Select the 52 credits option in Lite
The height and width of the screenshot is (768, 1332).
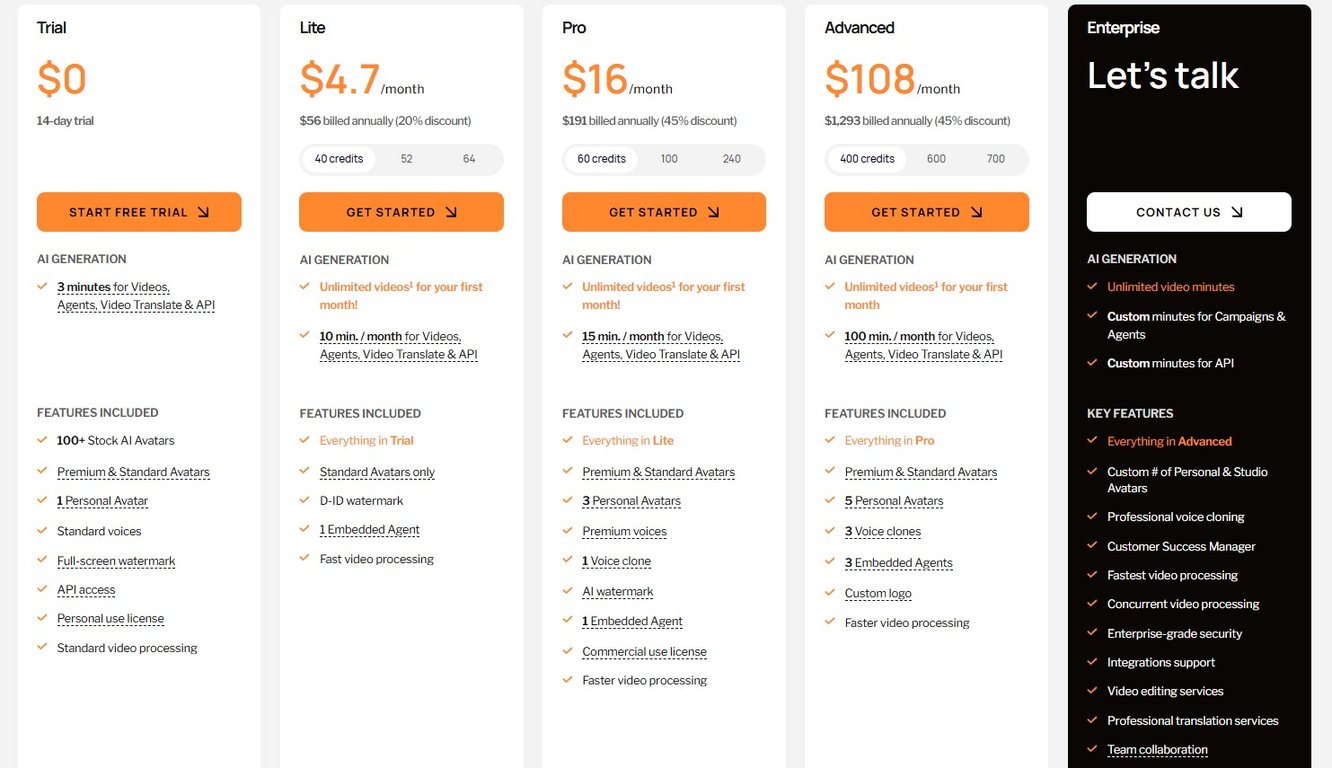407,159
